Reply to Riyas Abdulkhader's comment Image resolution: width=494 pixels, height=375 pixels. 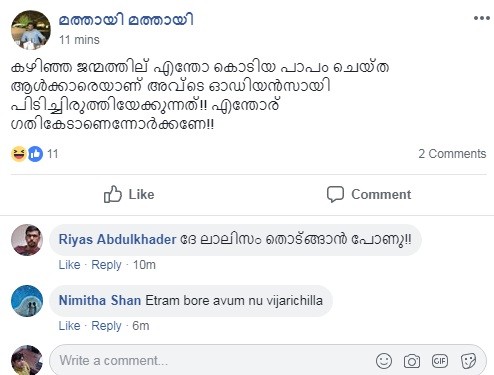click(x=106, y=265)
